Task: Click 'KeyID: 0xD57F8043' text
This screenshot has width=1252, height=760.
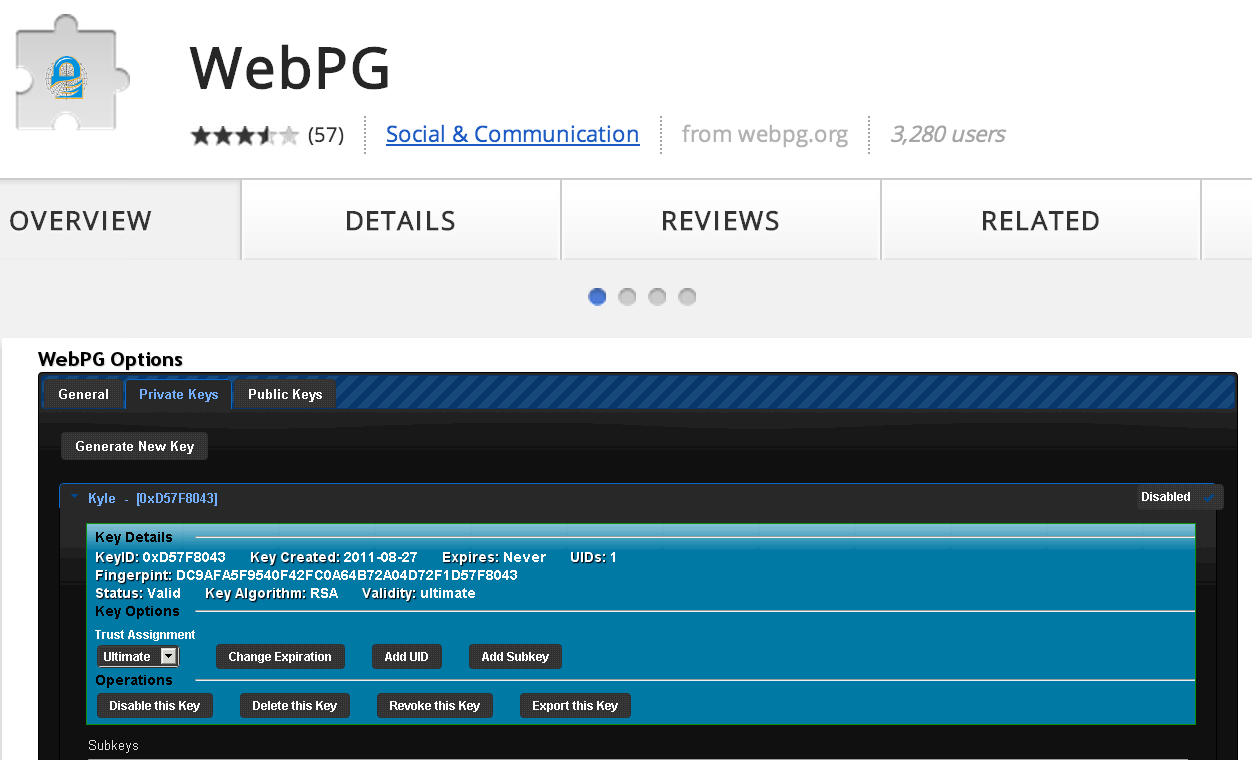Action: point(160,557)
